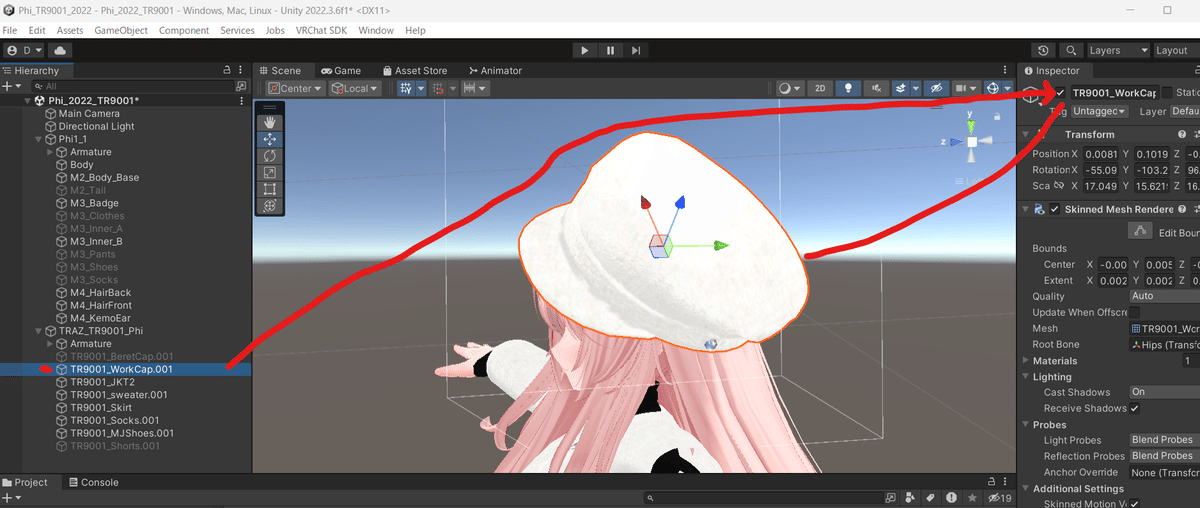Image resolution: width=1200 pixels, height=508 pixels.
Task: Open the File menu
Action: coord(10,31)
